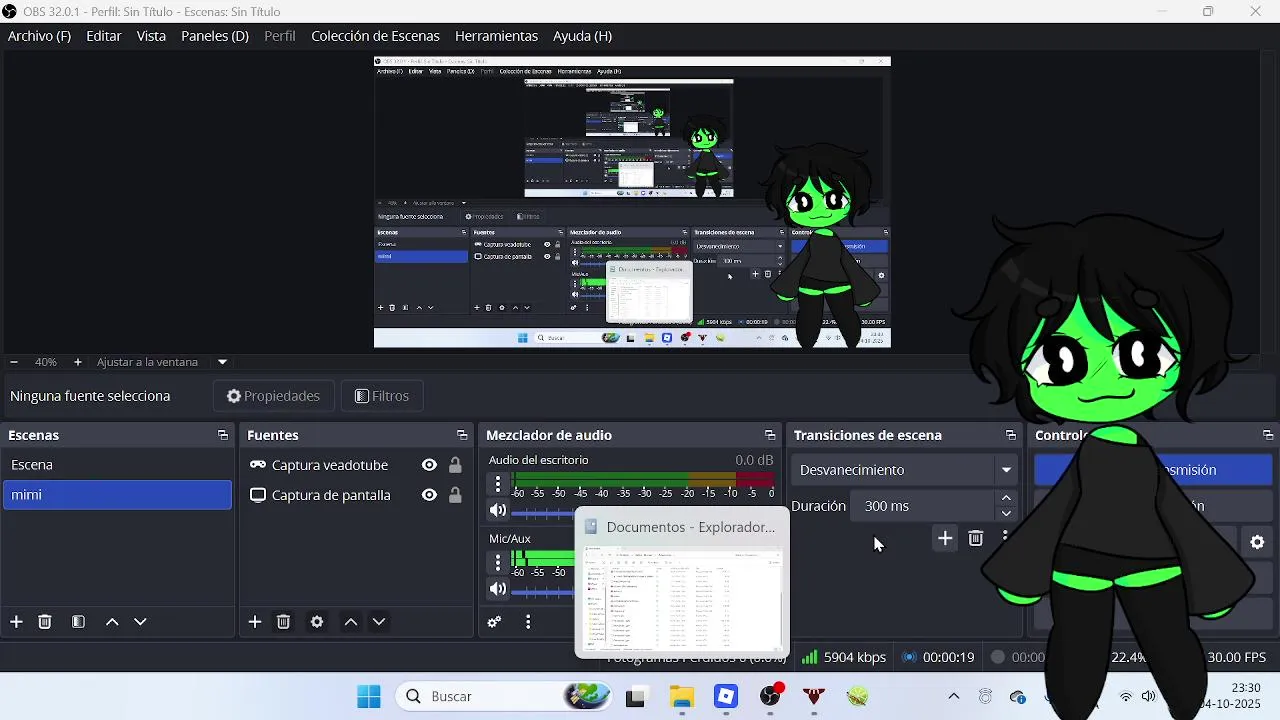Image resolution: width=1280 pixels, height=720 pixels.
Task: Mute Audio del escritorio speaker icon
Action: pyautogui.click(x=497, y=510)
